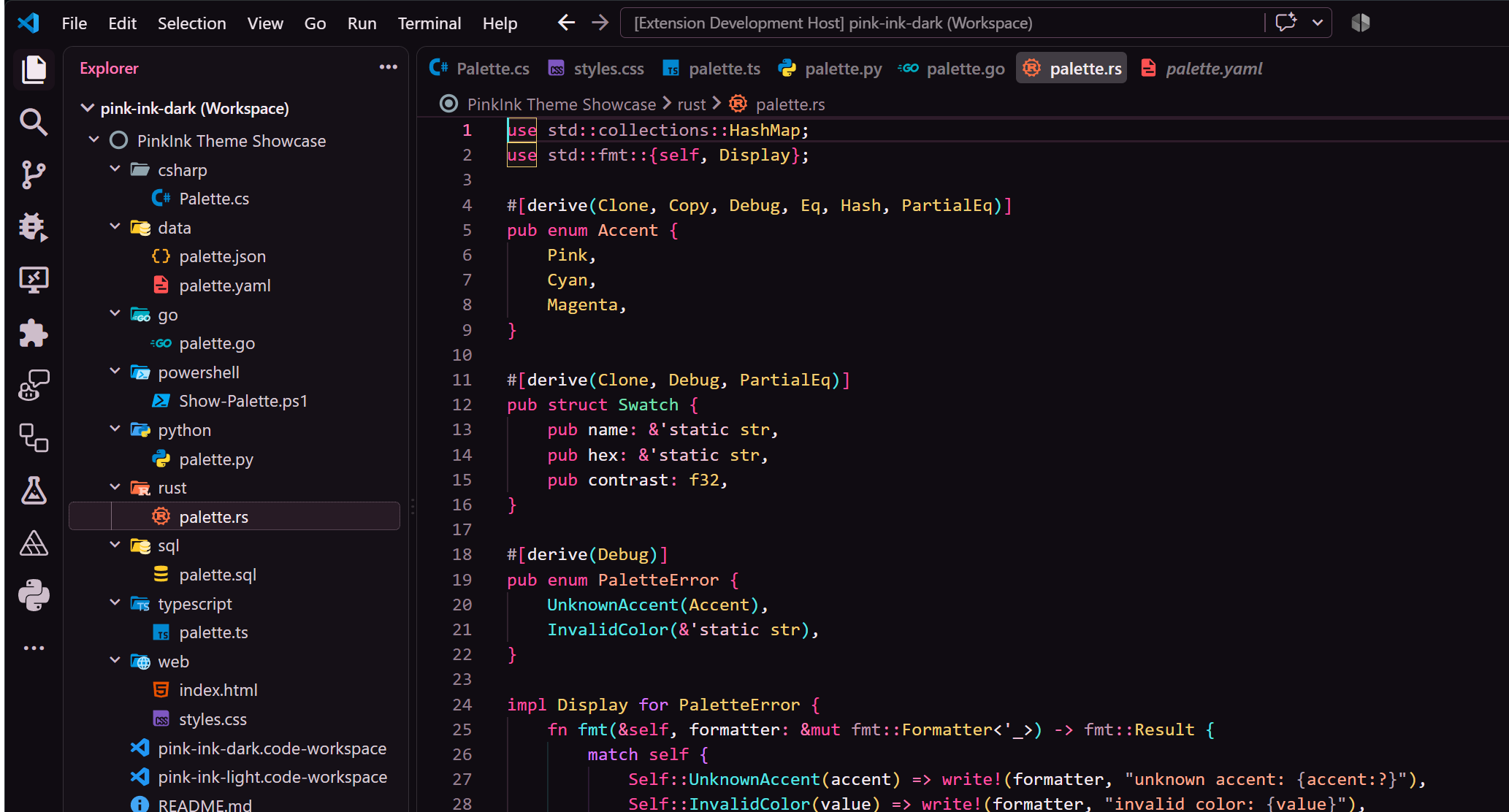Viewport: 1509px width, 812px height.
Task: Open the Run menu
Action: tap(362, 23)
